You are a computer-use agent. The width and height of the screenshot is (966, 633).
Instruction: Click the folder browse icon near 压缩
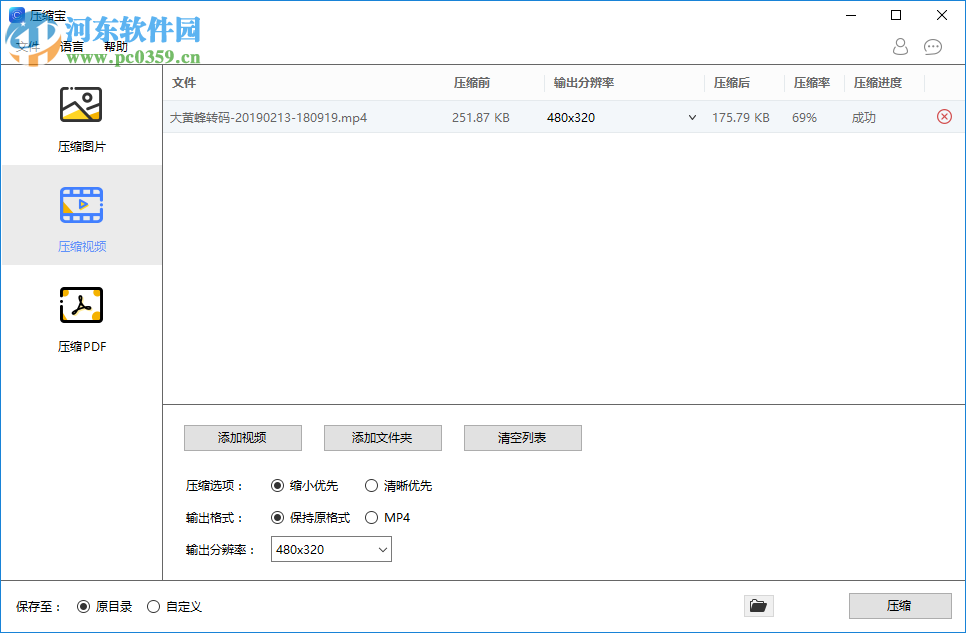tap(758, 606)
